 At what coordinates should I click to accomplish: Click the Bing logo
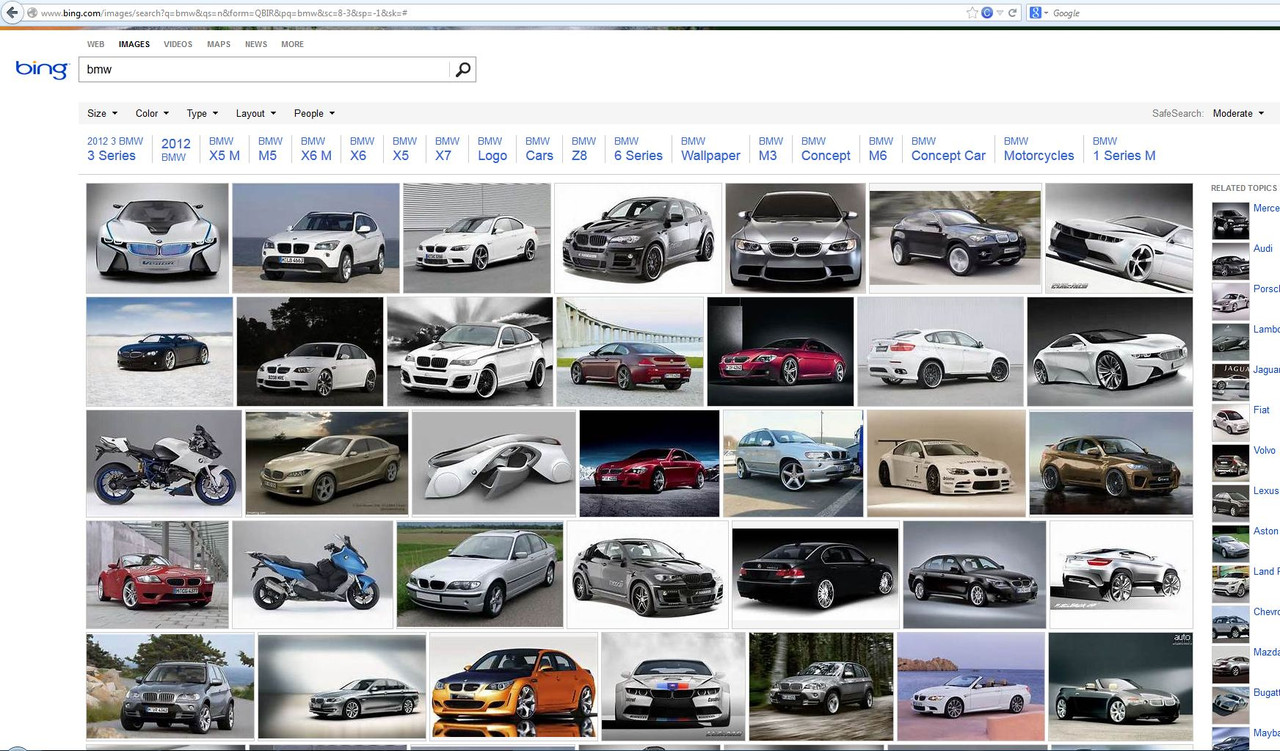tap(41, 69)
